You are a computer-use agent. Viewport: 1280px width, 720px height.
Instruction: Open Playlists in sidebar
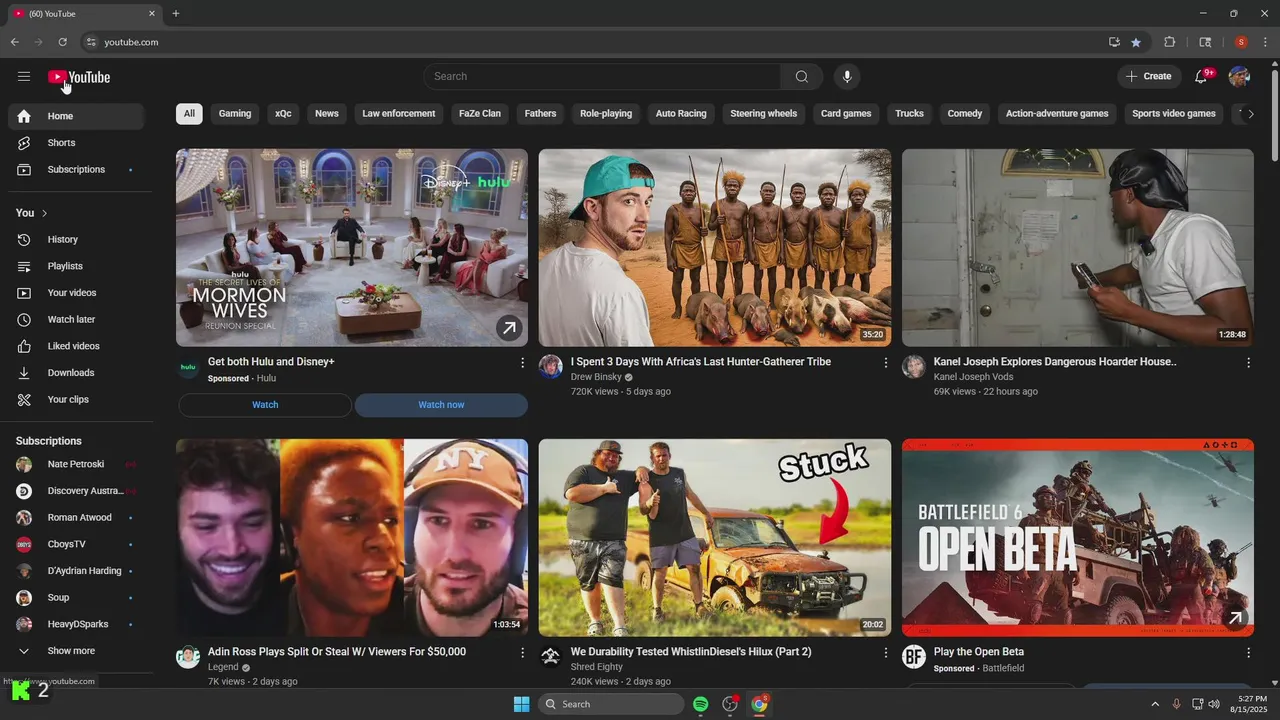pos(76,266)
